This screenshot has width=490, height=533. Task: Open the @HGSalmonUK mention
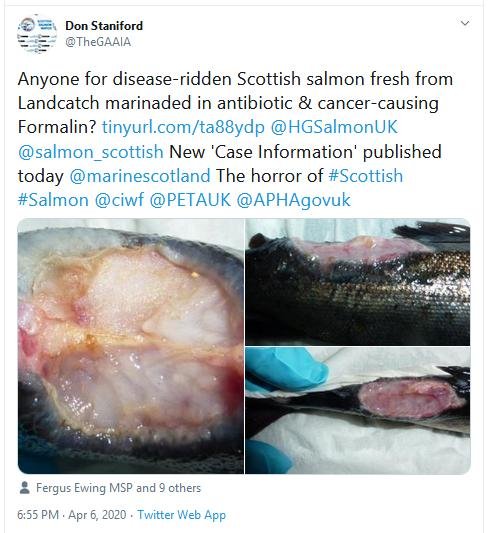click(x=334, y=127)
